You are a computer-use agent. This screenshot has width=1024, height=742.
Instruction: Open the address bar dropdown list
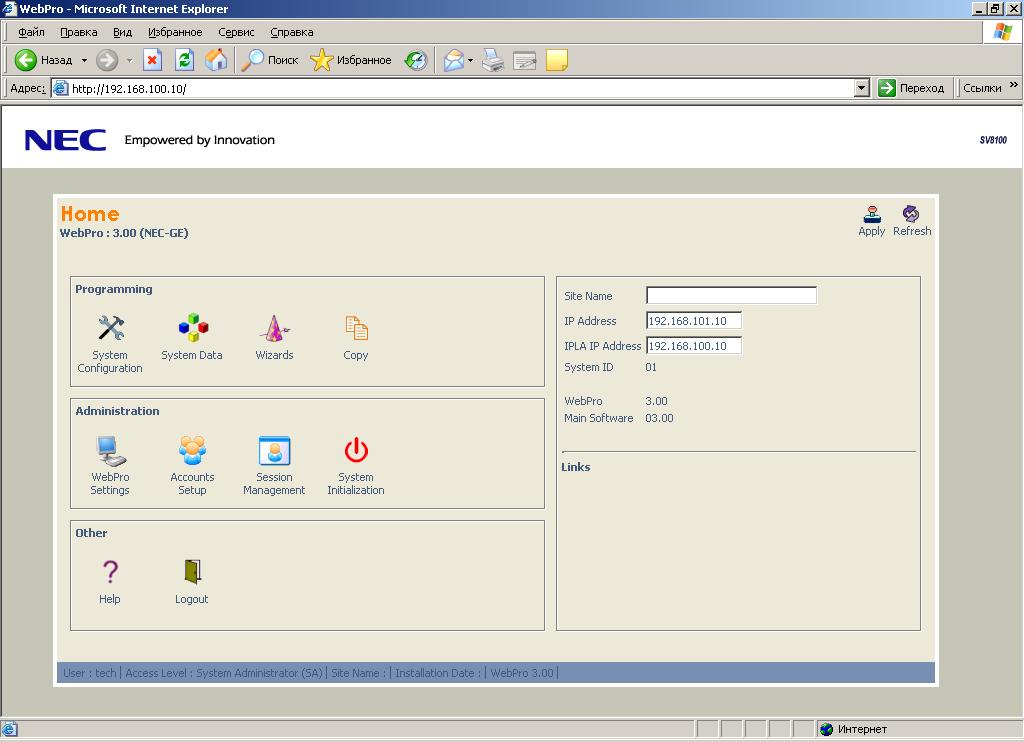[862, 88]
